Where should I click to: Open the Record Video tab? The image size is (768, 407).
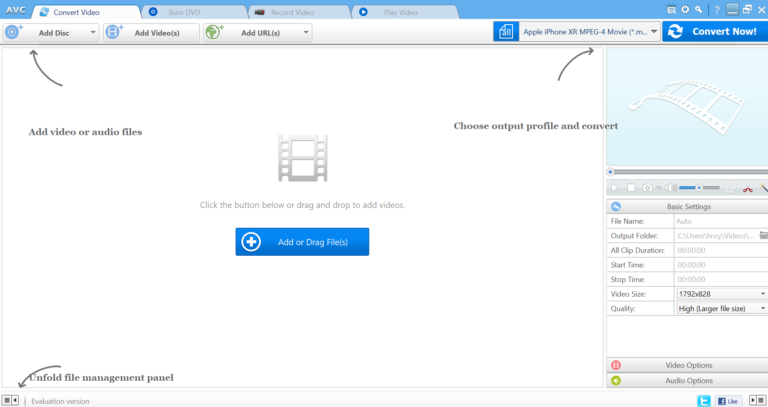(296, 12)
